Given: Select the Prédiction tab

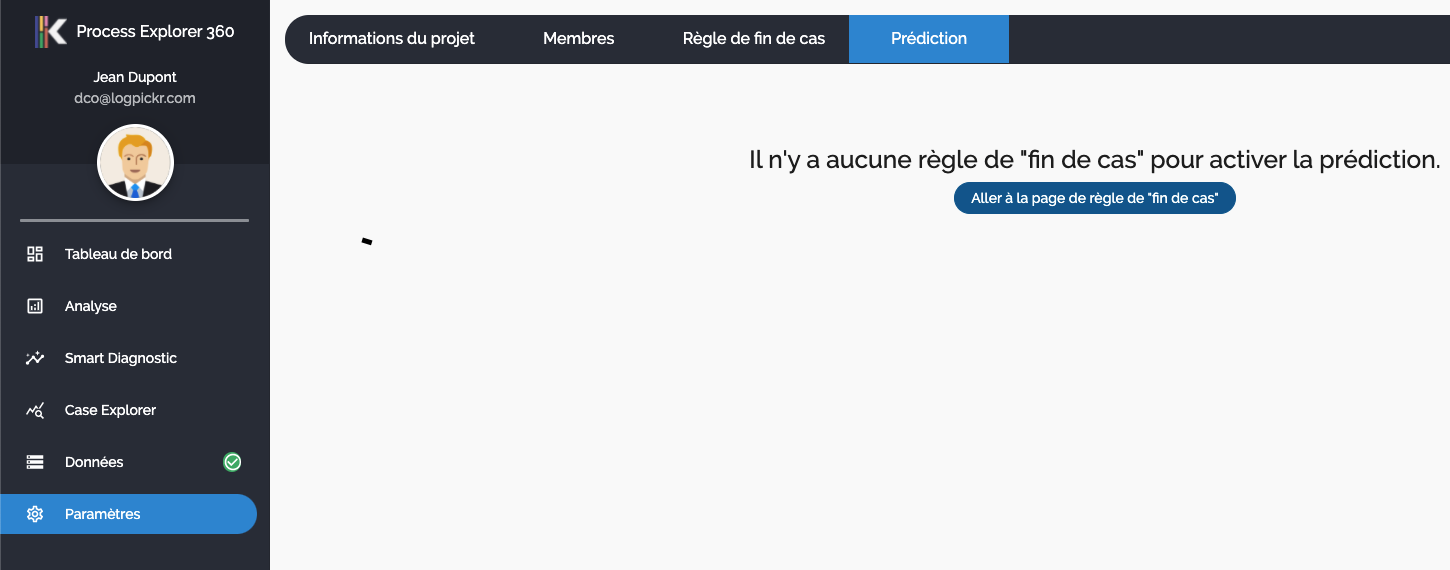Looking at the screenshot, I should (928, 39).
